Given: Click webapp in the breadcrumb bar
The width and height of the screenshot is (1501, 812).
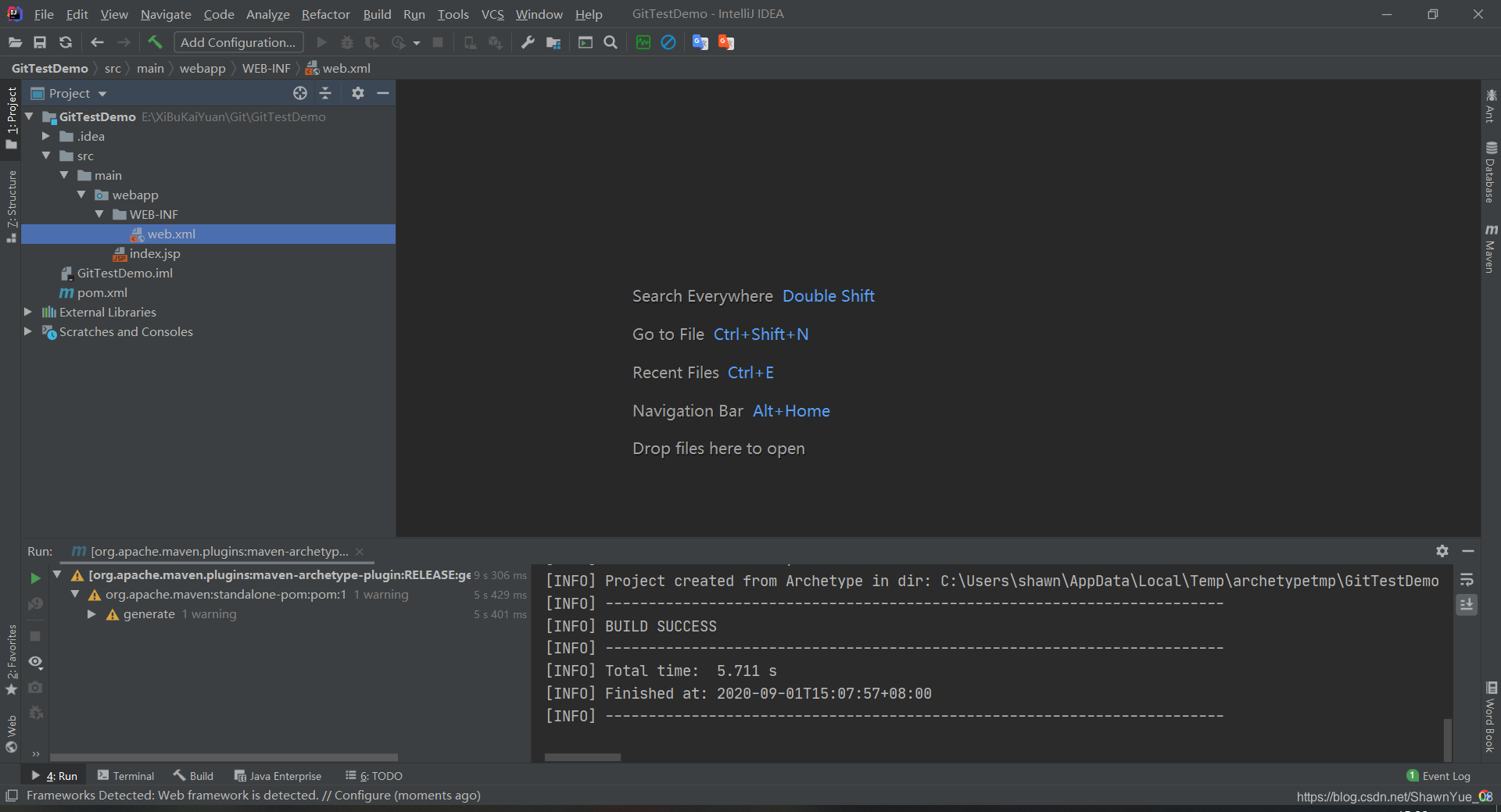Looking at the screenshot, I should (202, 69).
